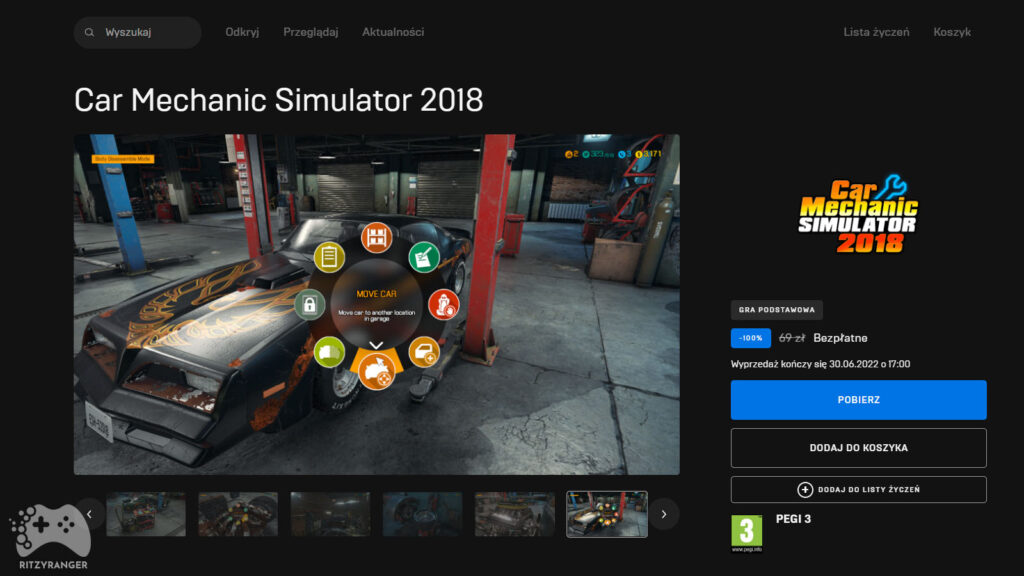Click the gray padlock icon in radial menu
This screenshot has height=576, width=1024.
pos(309,304)
